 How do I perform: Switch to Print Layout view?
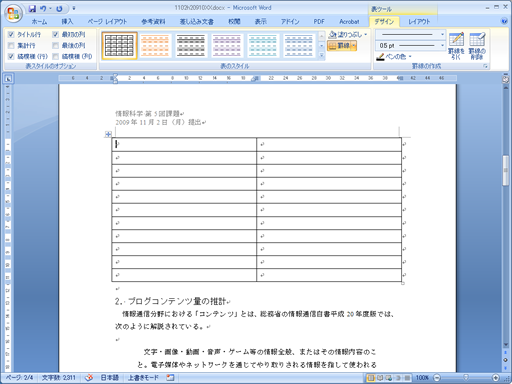370,378
